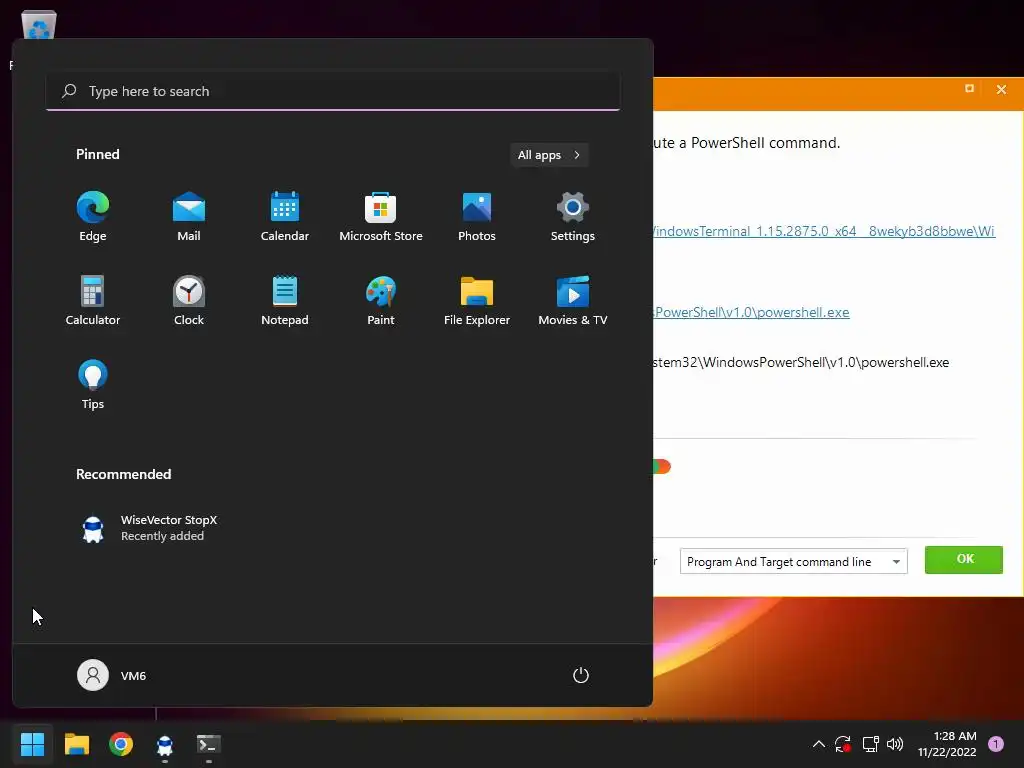Open Settings from pinned apps

tap(573, 217)
